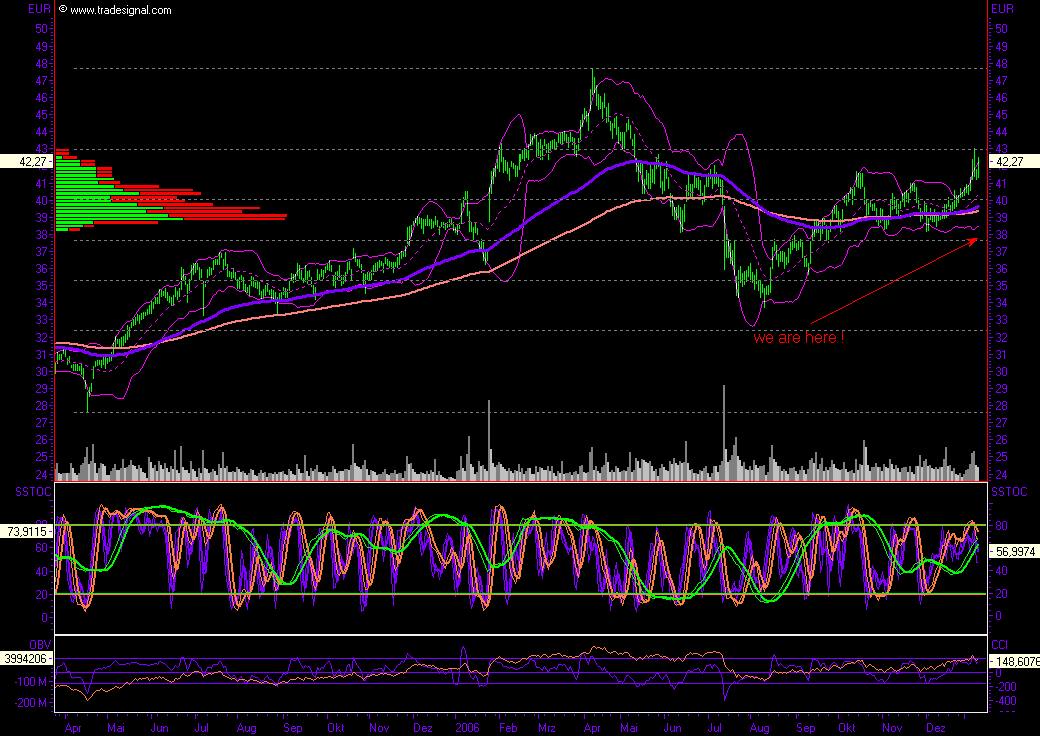Select the 148,6076 CCI value label
Viewport: 1040px width, 736px height.
[x=1014, y=661]
